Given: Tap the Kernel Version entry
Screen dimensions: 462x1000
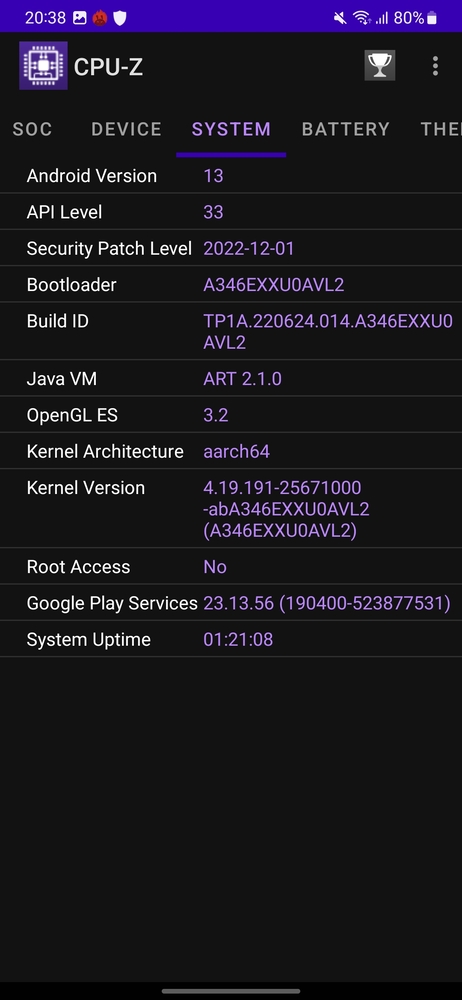Looking at the screenshot, I should pyautogui.click(x=231, y=509).
